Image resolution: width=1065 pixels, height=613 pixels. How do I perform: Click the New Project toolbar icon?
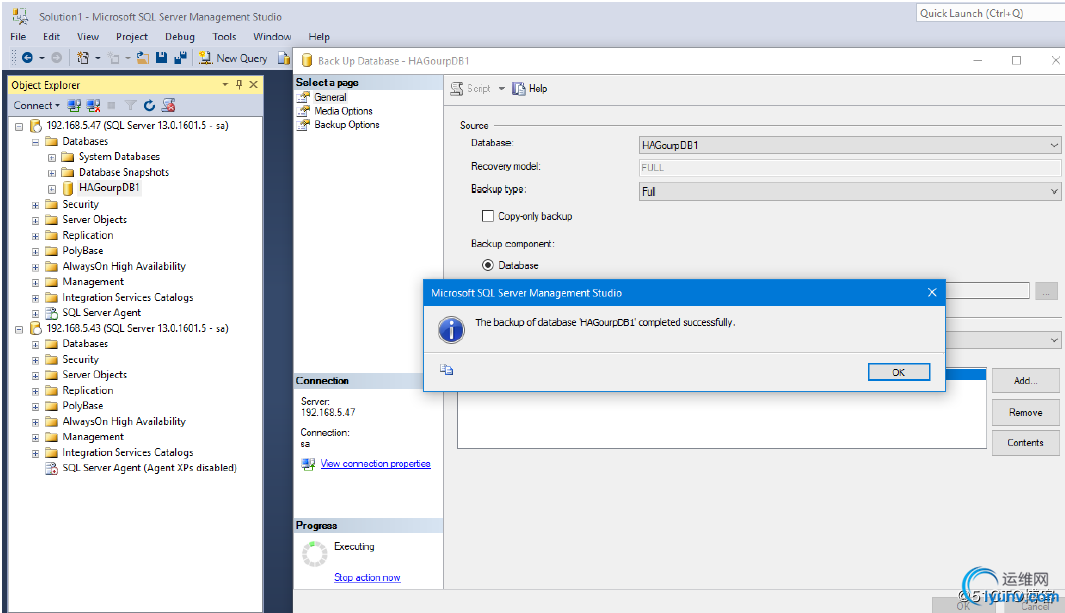coord(83,58)
